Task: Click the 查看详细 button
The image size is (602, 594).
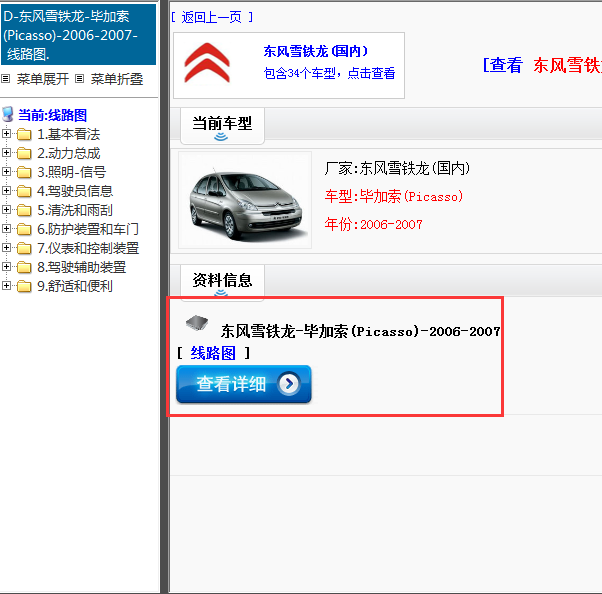Action: [x=244, y=384]
